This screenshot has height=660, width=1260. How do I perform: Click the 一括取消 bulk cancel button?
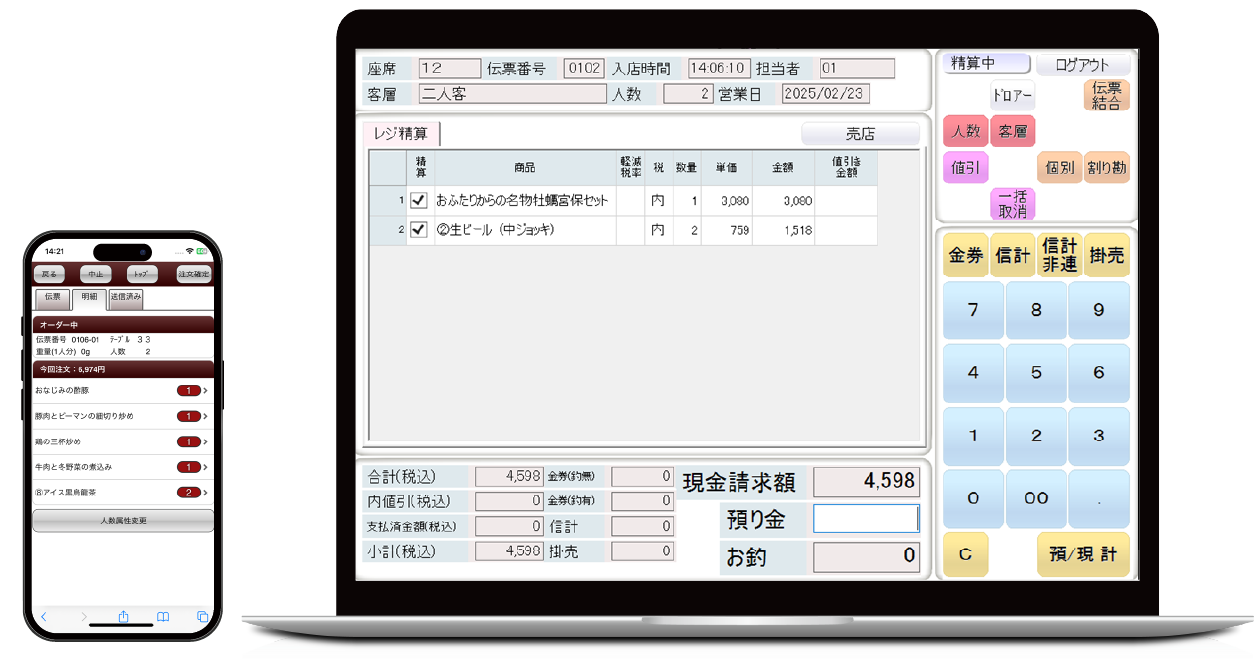tap(1012, 204)
